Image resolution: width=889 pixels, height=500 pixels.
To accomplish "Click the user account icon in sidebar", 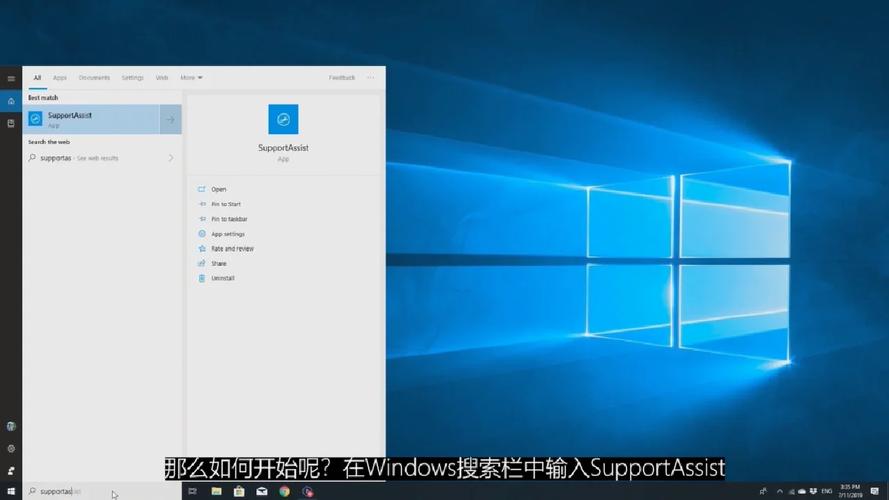I will click(11, 426).
